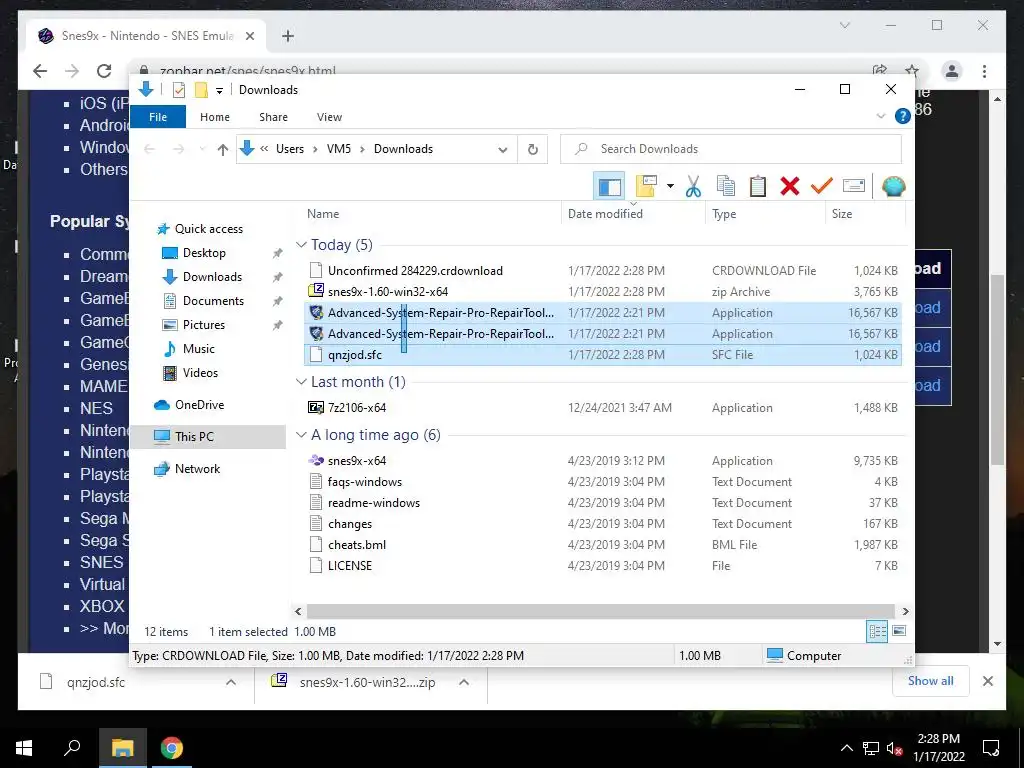This screenshot has width=1024, height=768.
Task: Click the Refresh button beside address bar
Action: [x=533, y=150]
